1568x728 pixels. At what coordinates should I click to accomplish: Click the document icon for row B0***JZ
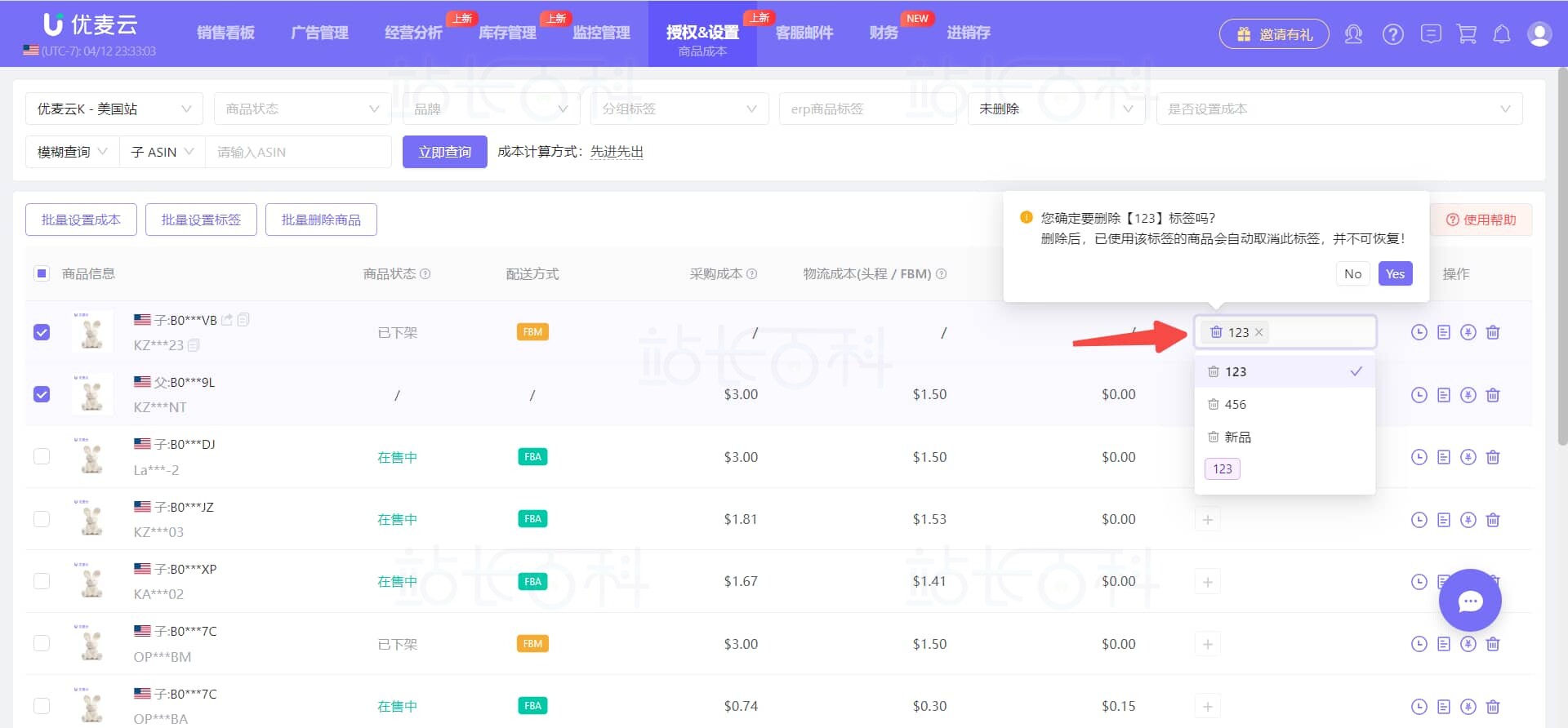coord(1444,520)
